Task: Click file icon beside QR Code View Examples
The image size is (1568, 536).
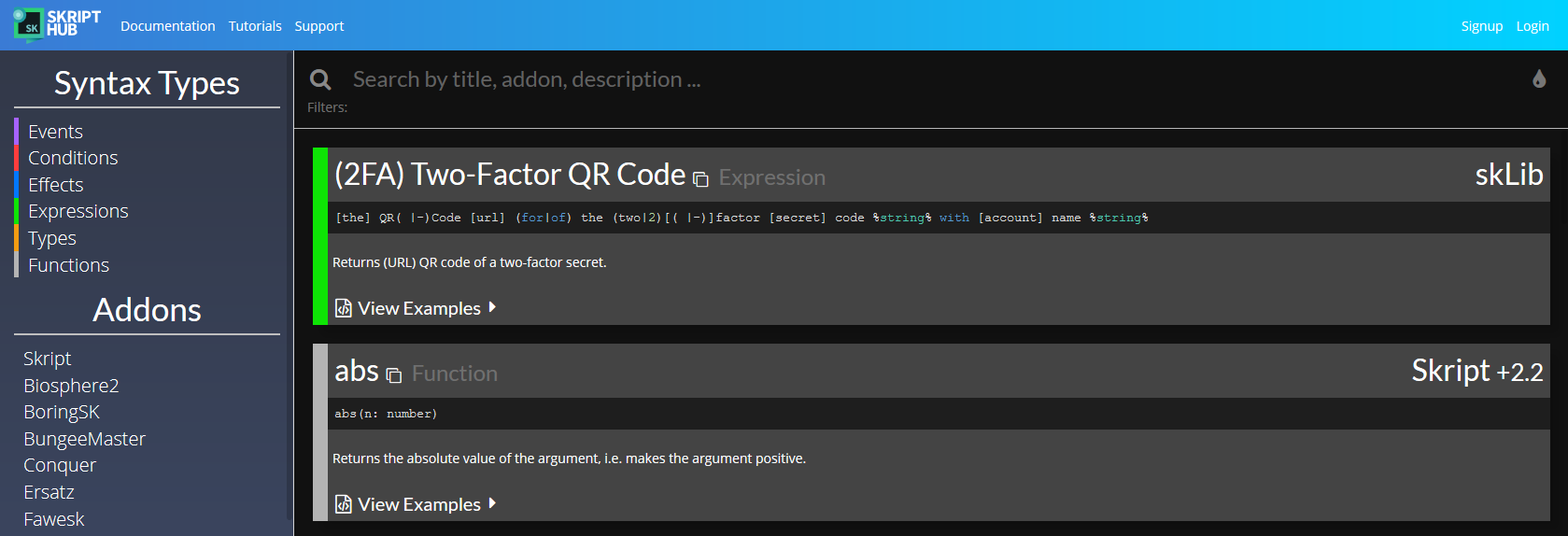Action: coord(344,308)
